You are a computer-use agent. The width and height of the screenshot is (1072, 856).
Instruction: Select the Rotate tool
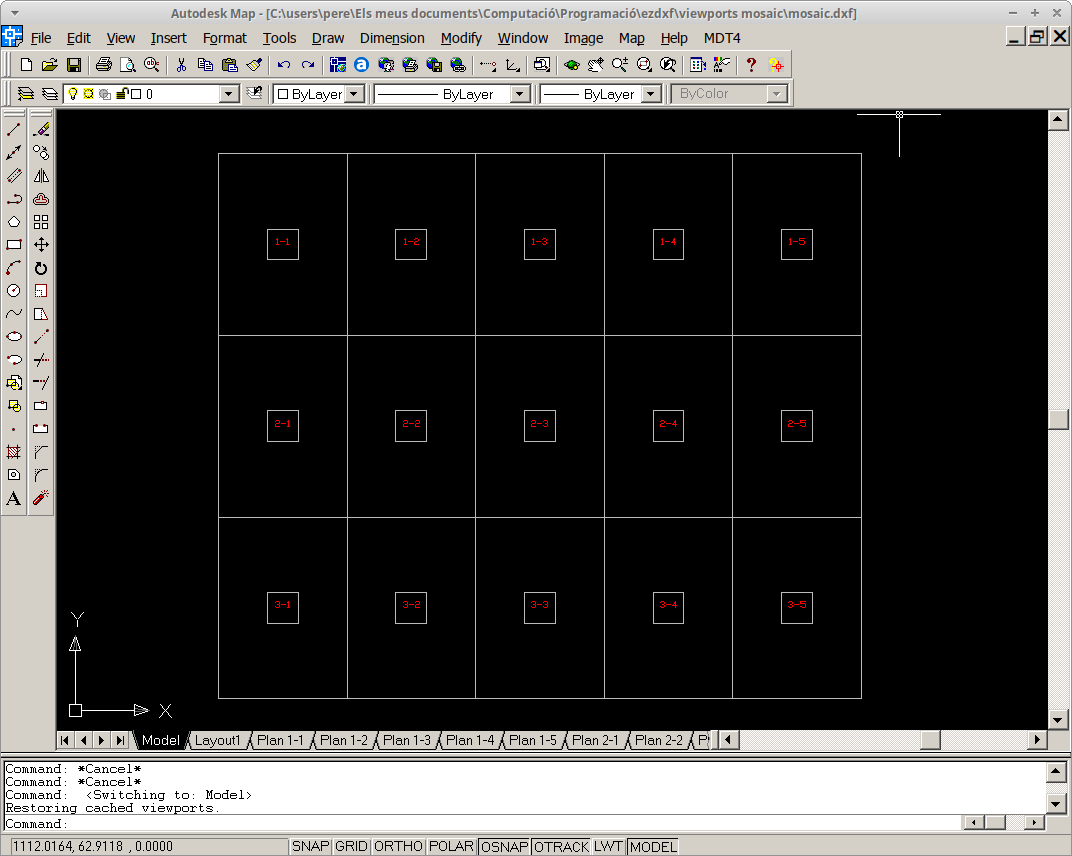click(41, 268)
